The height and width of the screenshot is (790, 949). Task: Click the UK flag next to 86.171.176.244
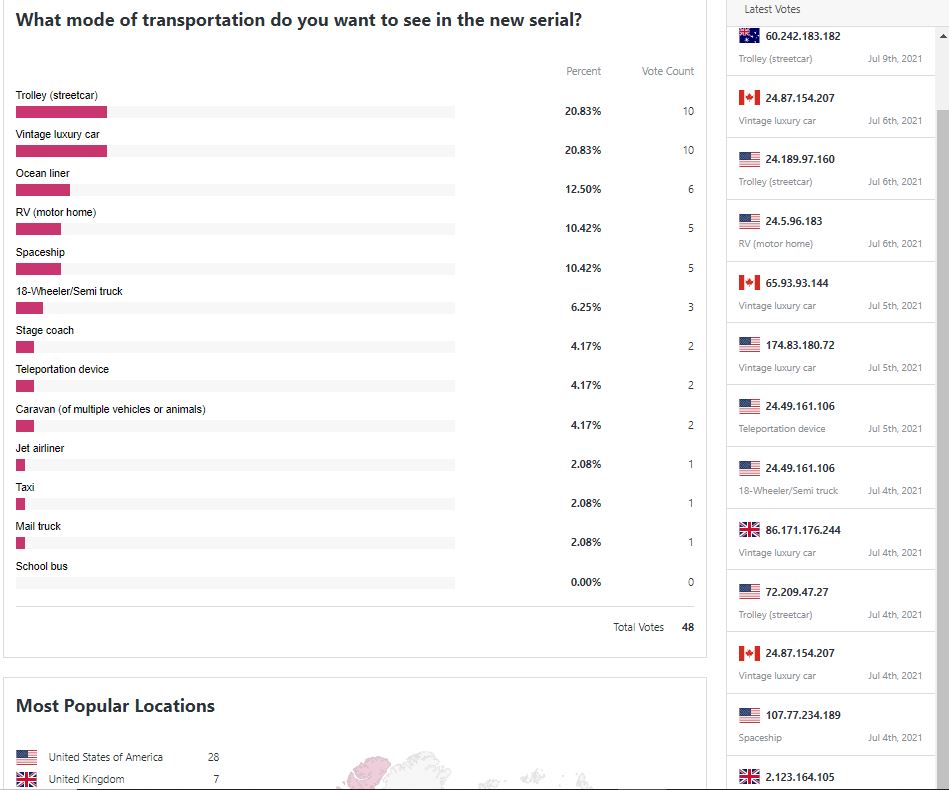751,529
